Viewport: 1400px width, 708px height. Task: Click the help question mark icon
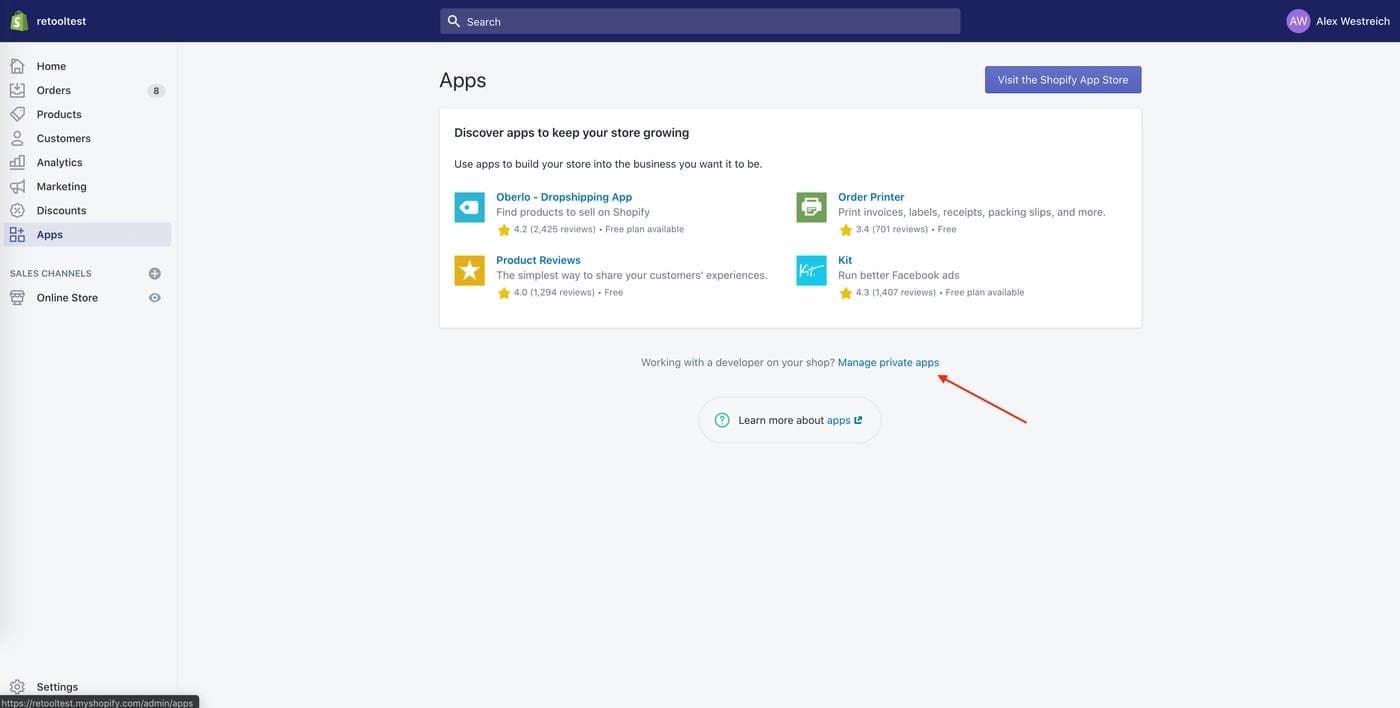pyautogui.click(x=722, y=420)
